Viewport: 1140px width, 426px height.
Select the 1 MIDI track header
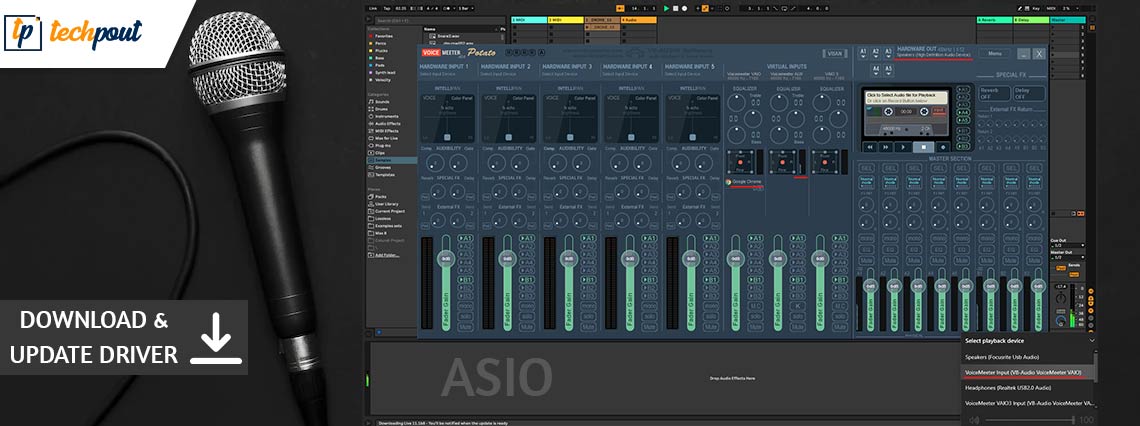529,20
